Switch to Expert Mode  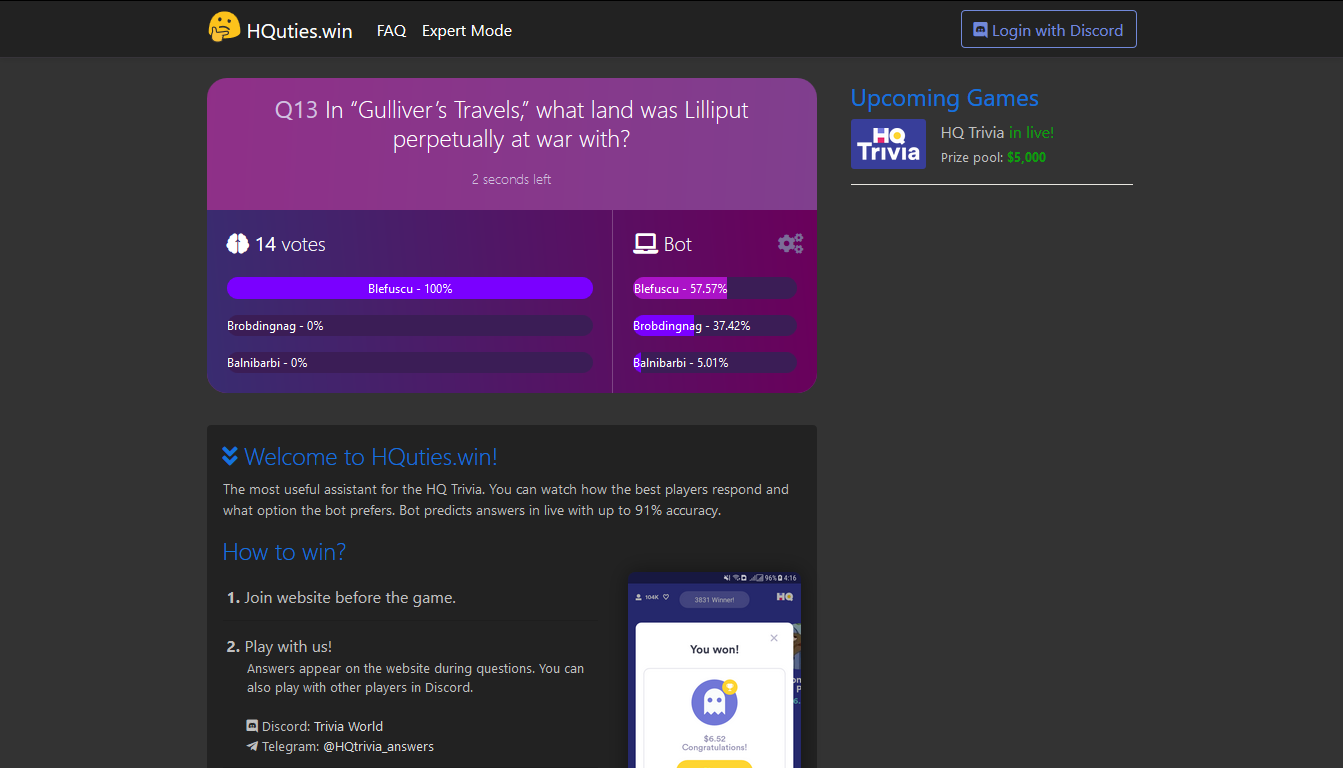467,31
